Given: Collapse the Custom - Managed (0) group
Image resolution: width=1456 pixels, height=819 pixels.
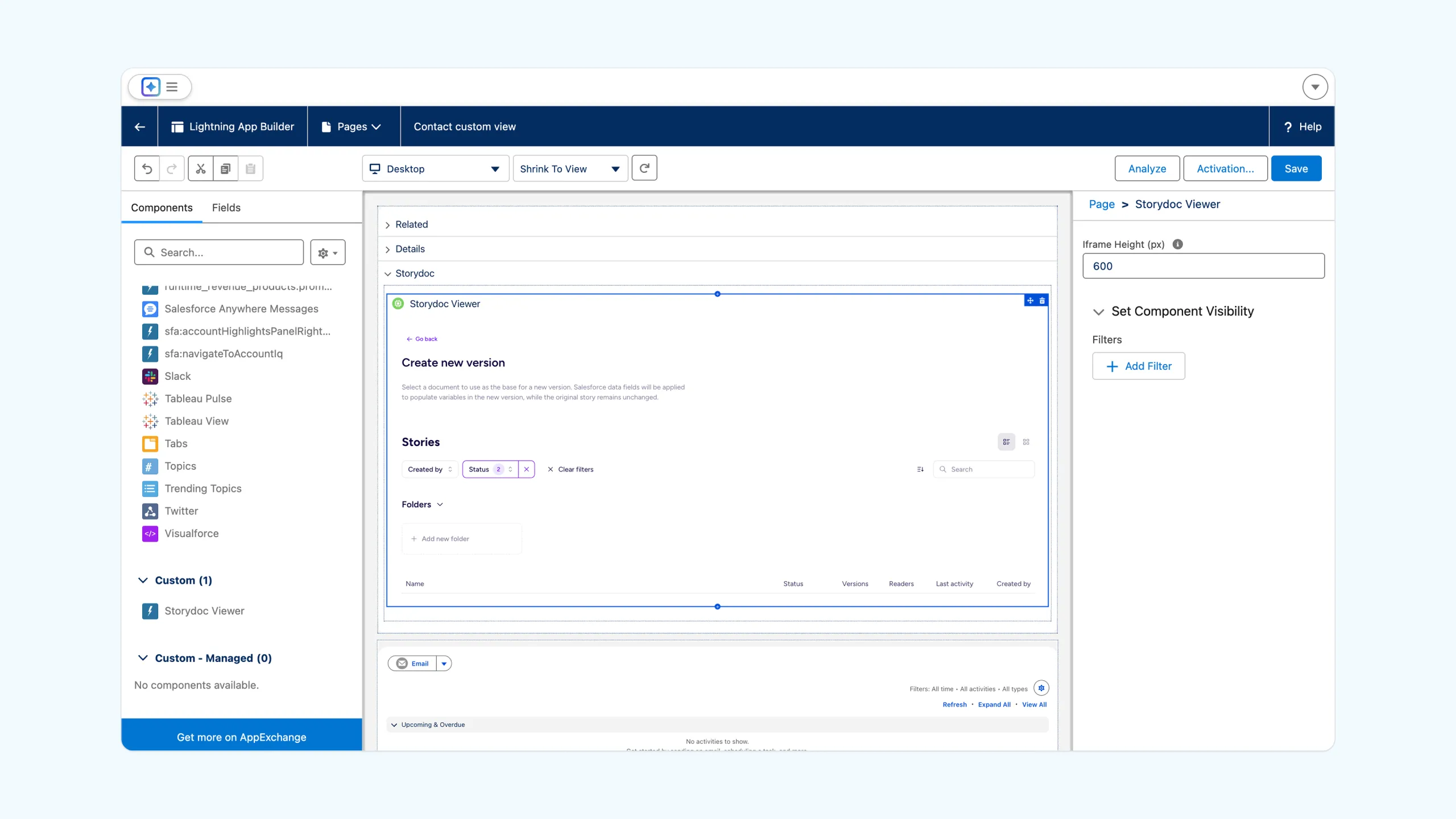Looking at the screenshot, I should tap(143, 658).
